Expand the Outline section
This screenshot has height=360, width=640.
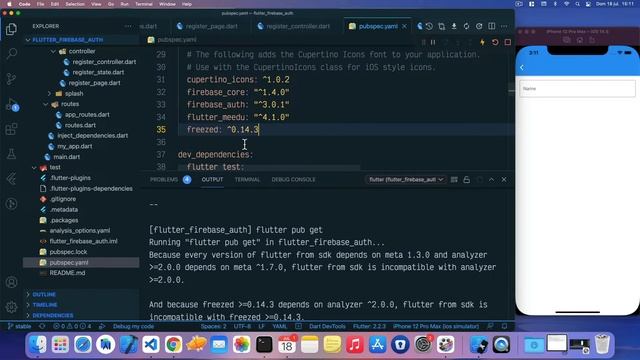(x=44, y=294)
